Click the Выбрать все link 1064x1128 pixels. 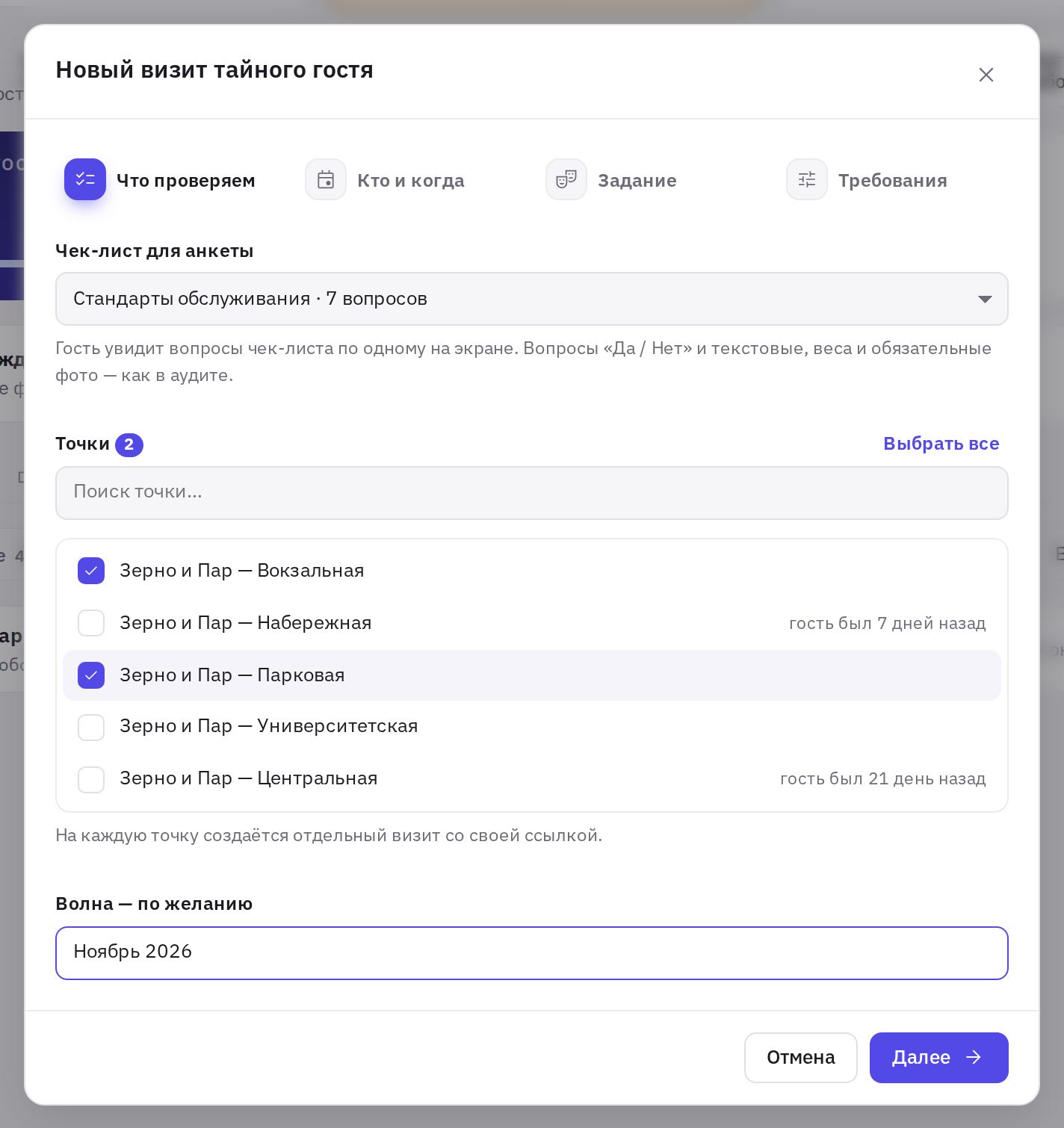coord(941,444)
